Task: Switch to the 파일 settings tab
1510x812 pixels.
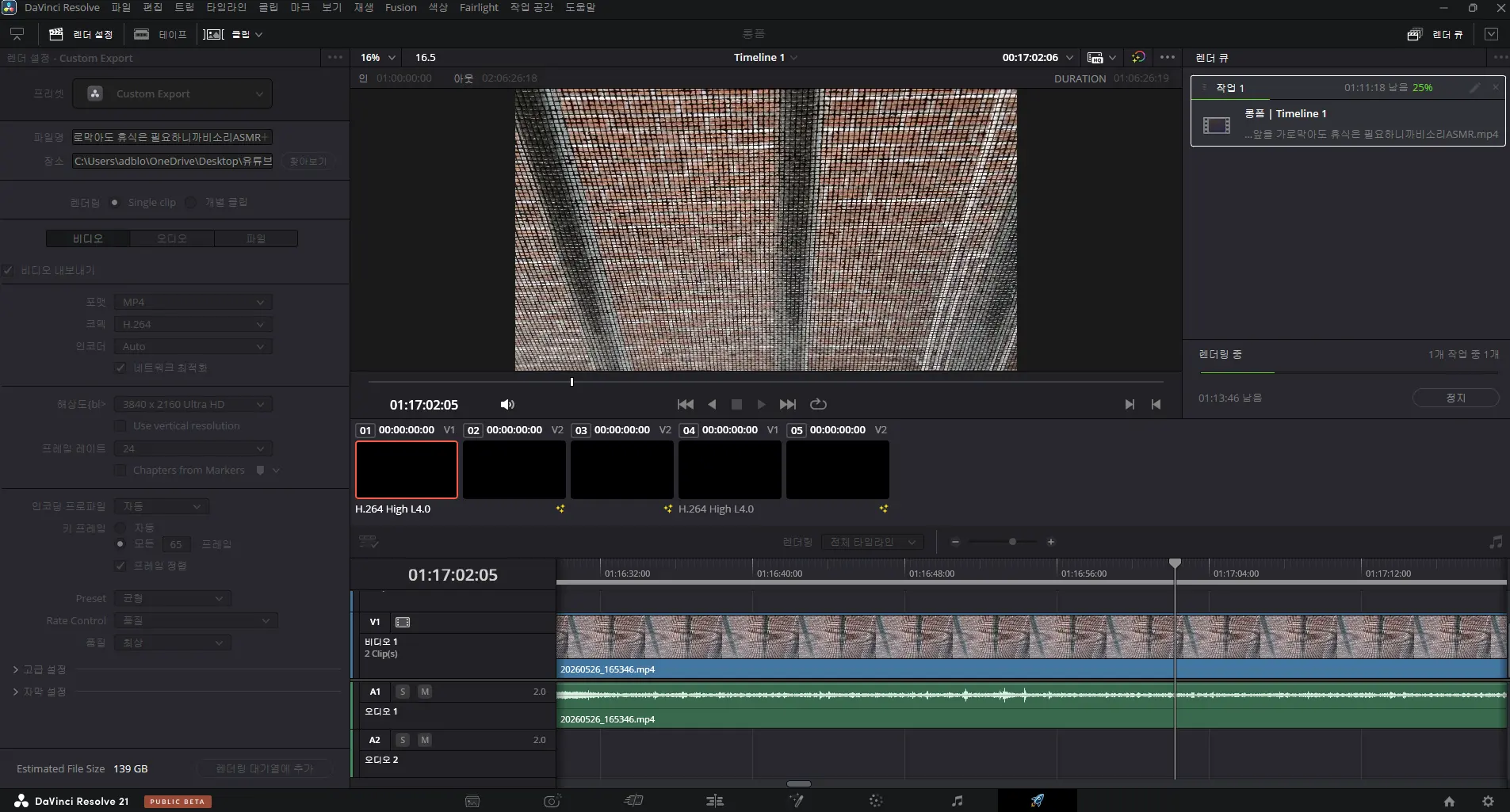Action: click(256, 238)
